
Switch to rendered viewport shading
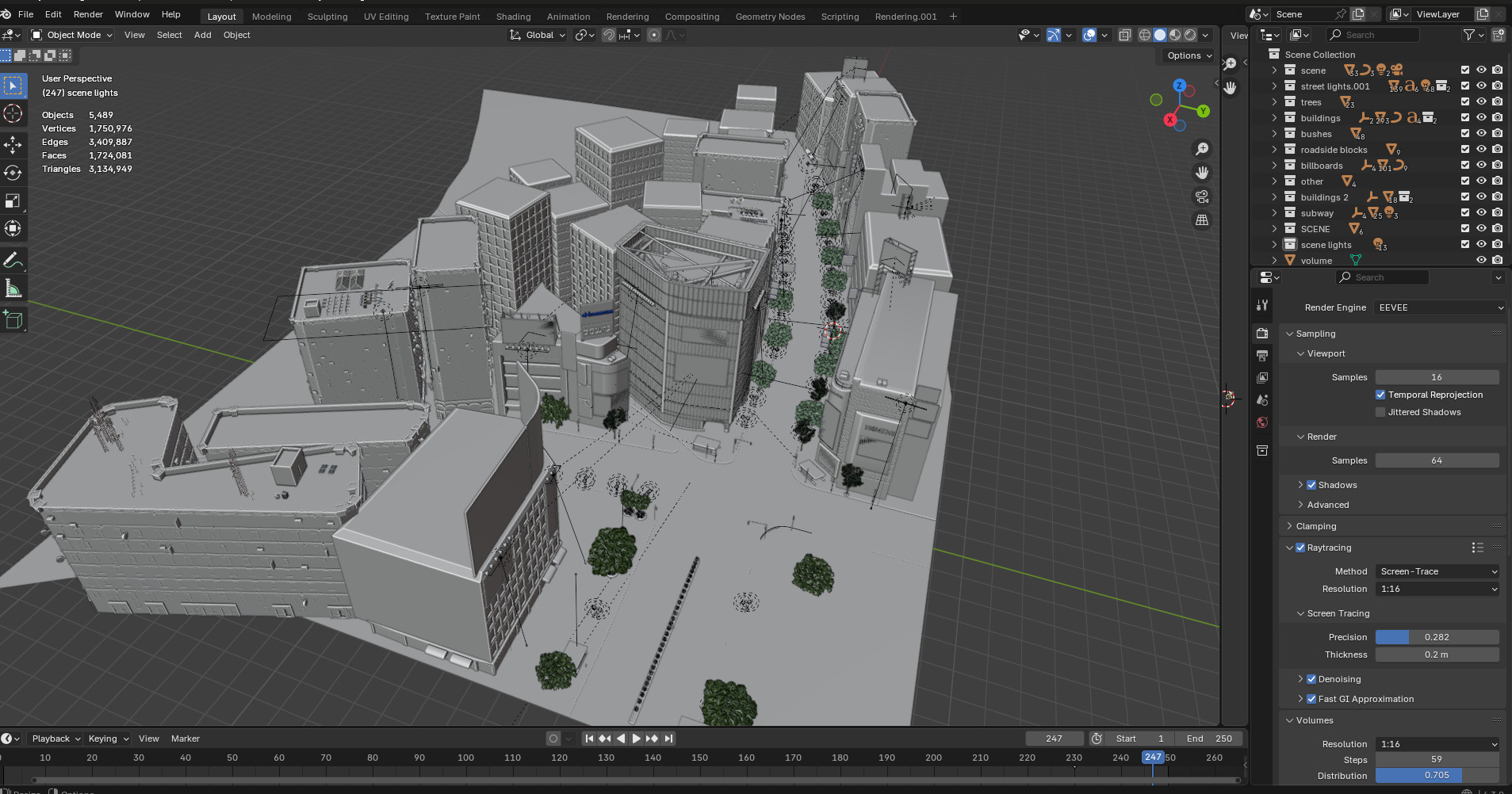1190,35
